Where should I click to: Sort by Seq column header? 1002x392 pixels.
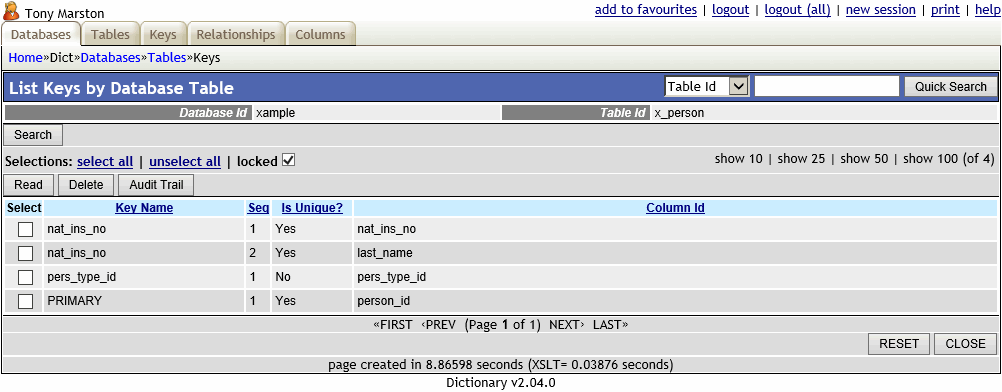coord(258,208)
